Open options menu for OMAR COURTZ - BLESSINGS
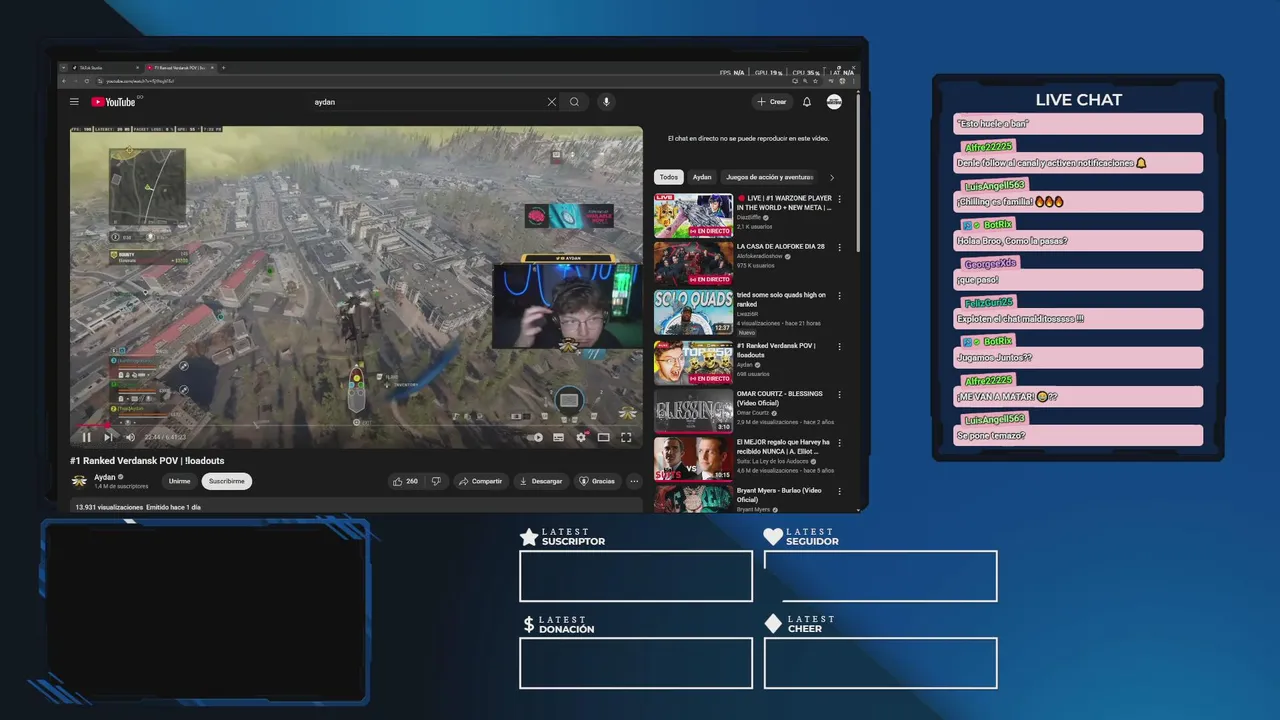 [x=839, y=394]
